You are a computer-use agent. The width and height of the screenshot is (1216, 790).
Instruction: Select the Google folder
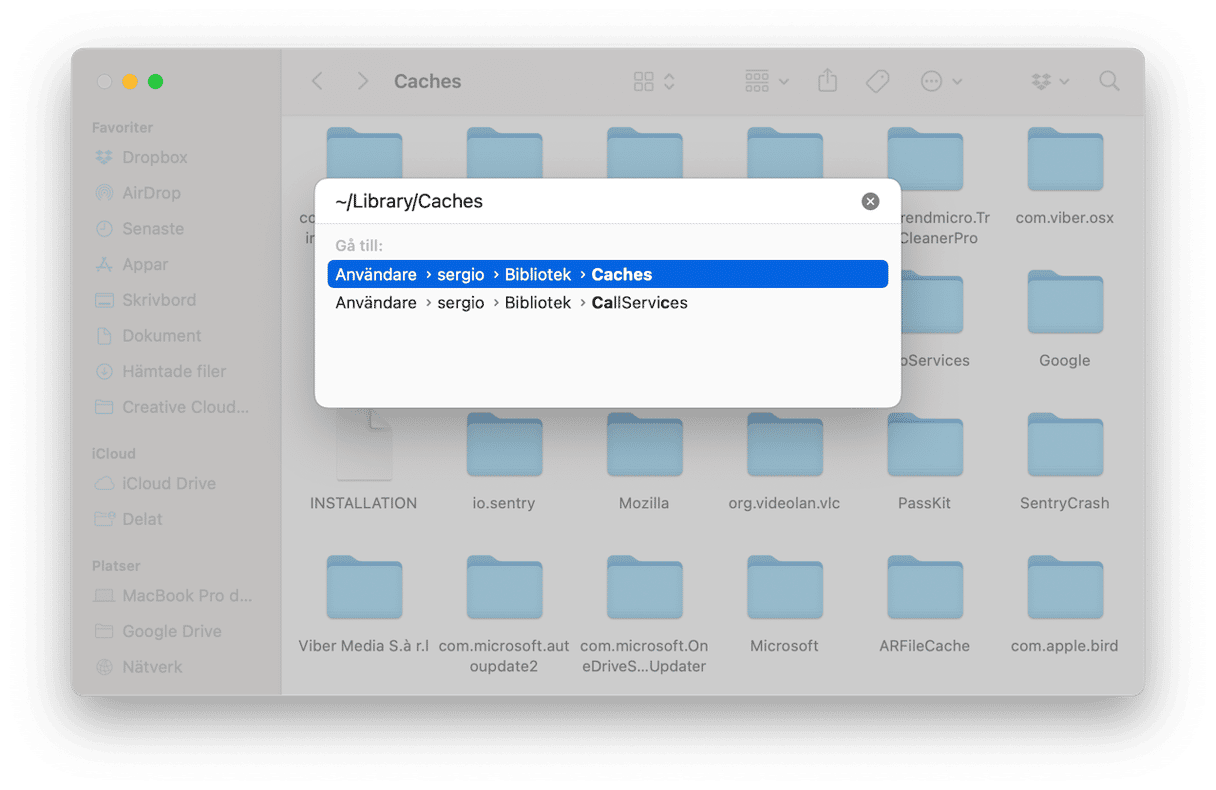1065,318
